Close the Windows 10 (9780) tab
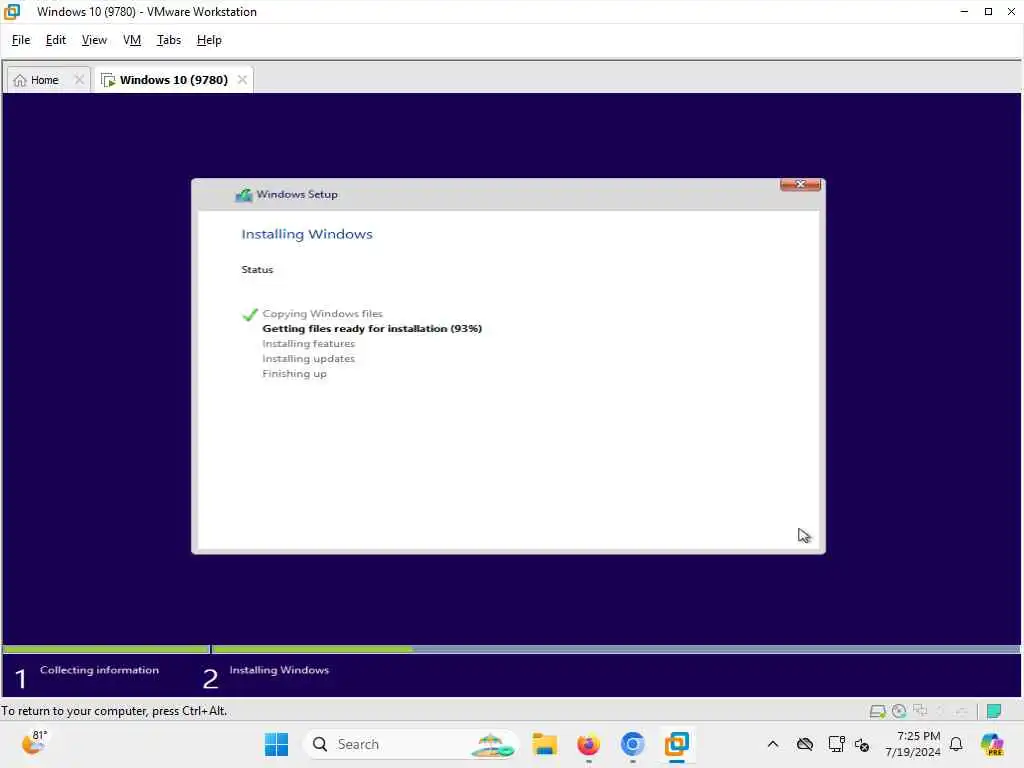 point(242,80)
